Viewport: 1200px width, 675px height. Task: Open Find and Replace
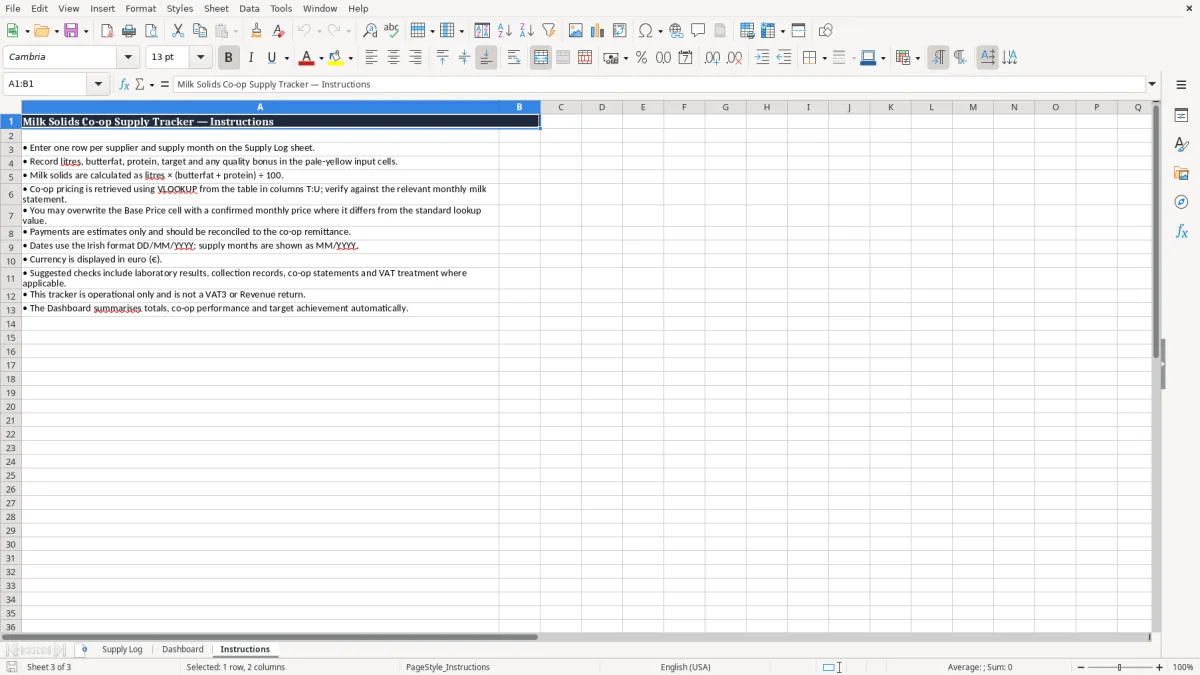(370, 31)
